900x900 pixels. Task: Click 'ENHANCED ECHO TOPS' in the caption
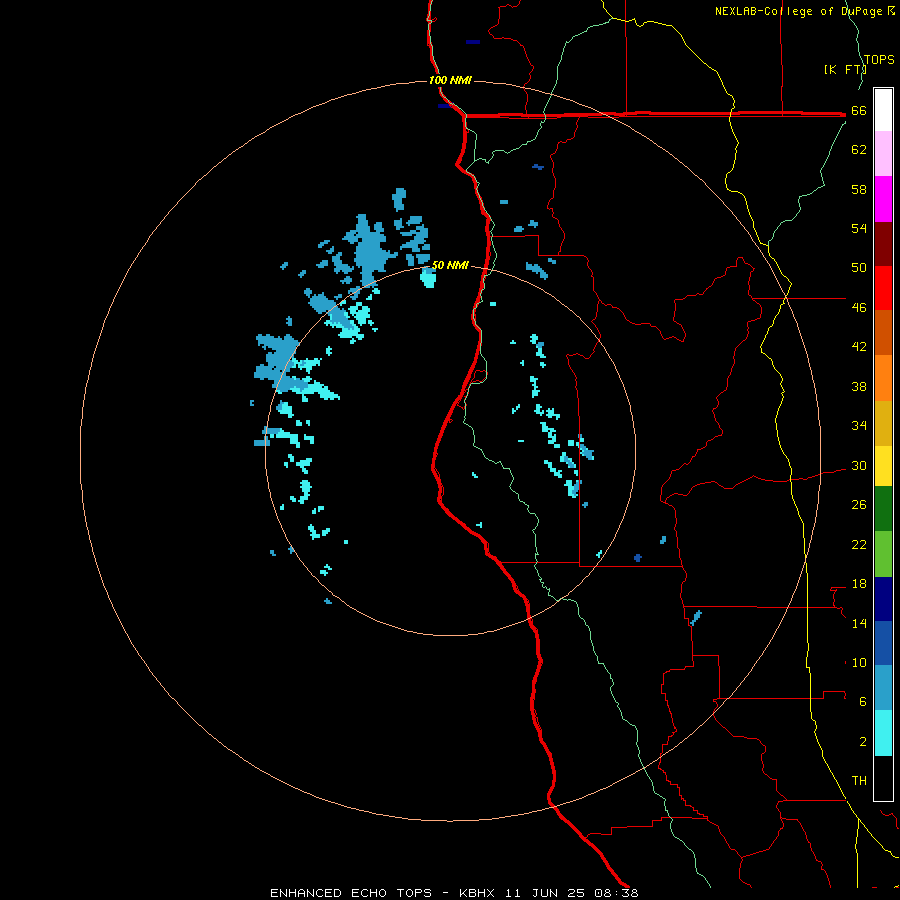[x=351, y=893]
